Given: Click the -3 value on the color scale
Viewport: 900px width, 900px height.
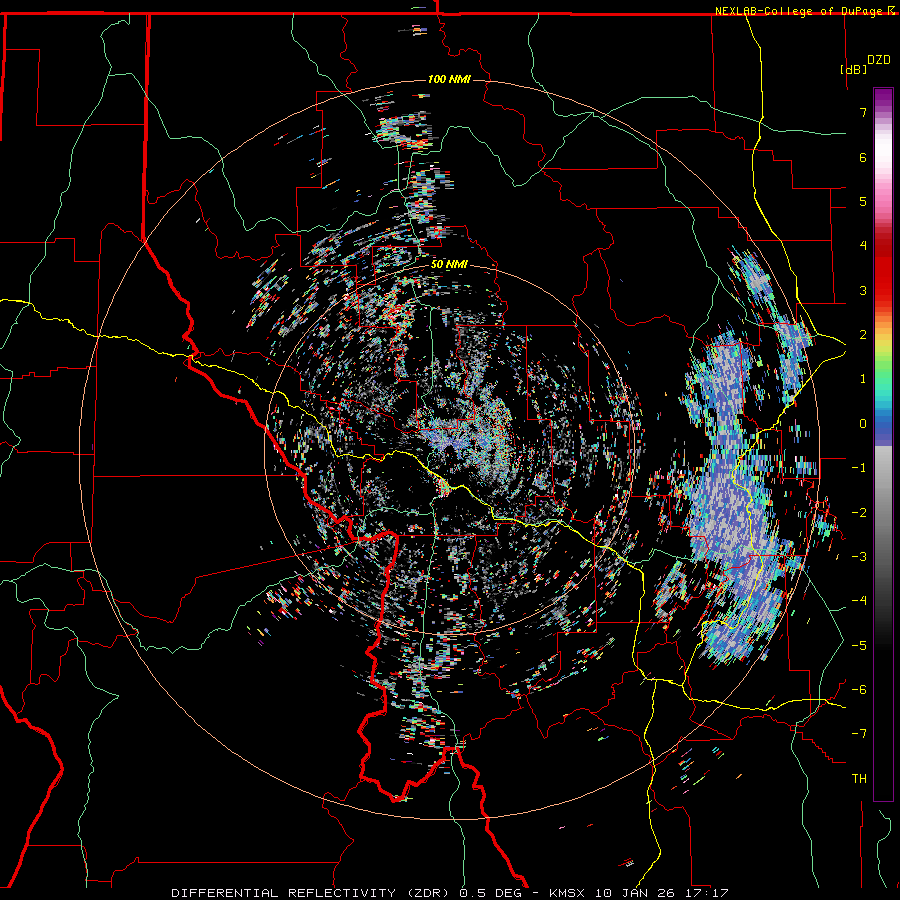Looking at the screenshot, I should click(859, 557).
